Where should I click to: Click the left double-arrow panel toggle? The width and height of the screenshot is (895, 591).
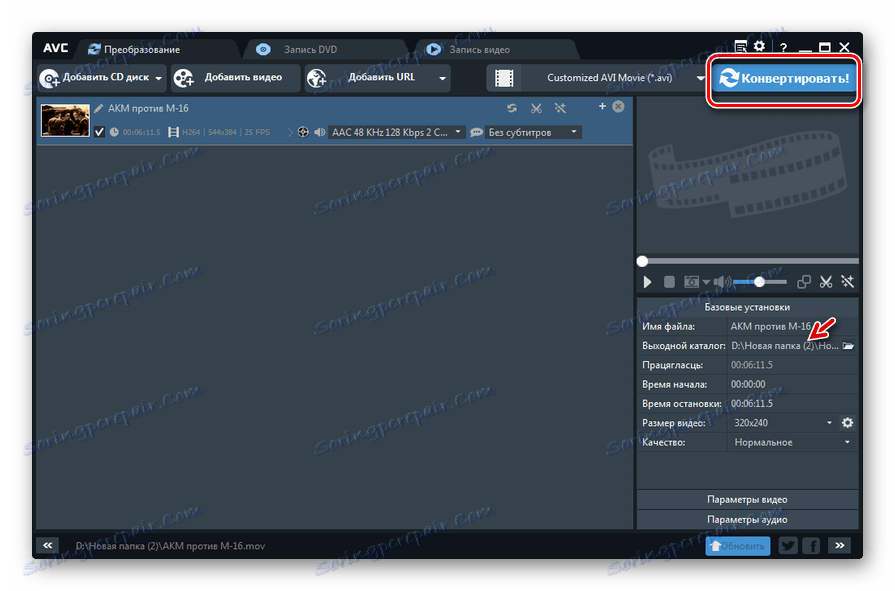tap(47, 545)
